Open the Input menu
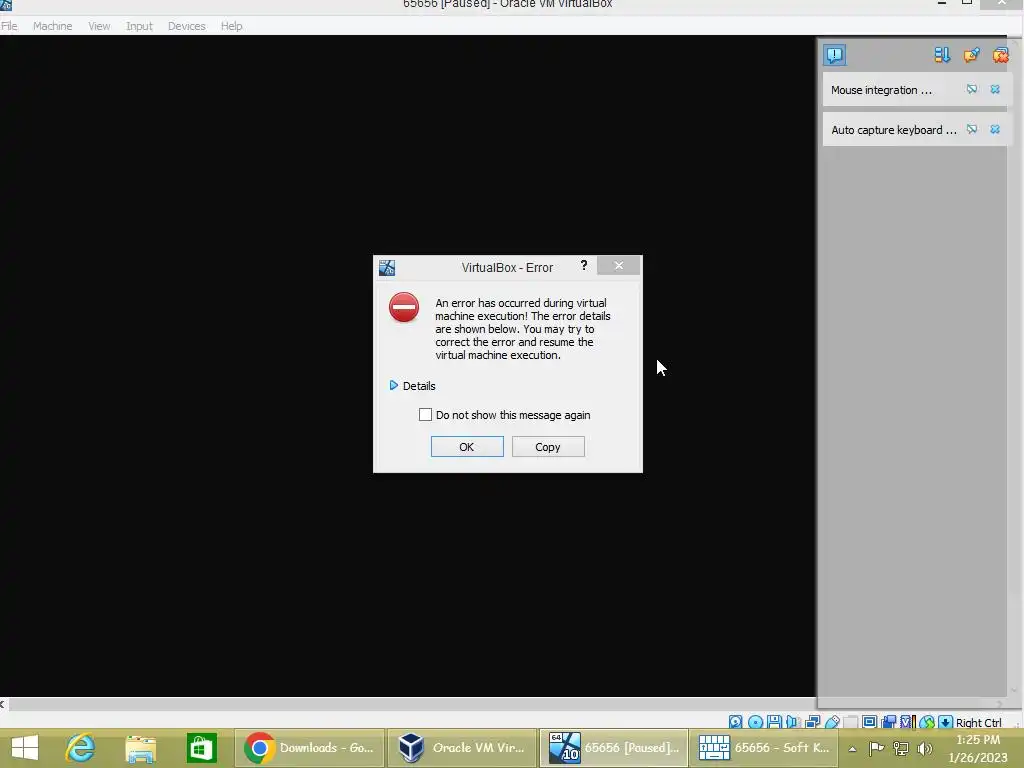1024x768 pixels. (x=139, y=26)
